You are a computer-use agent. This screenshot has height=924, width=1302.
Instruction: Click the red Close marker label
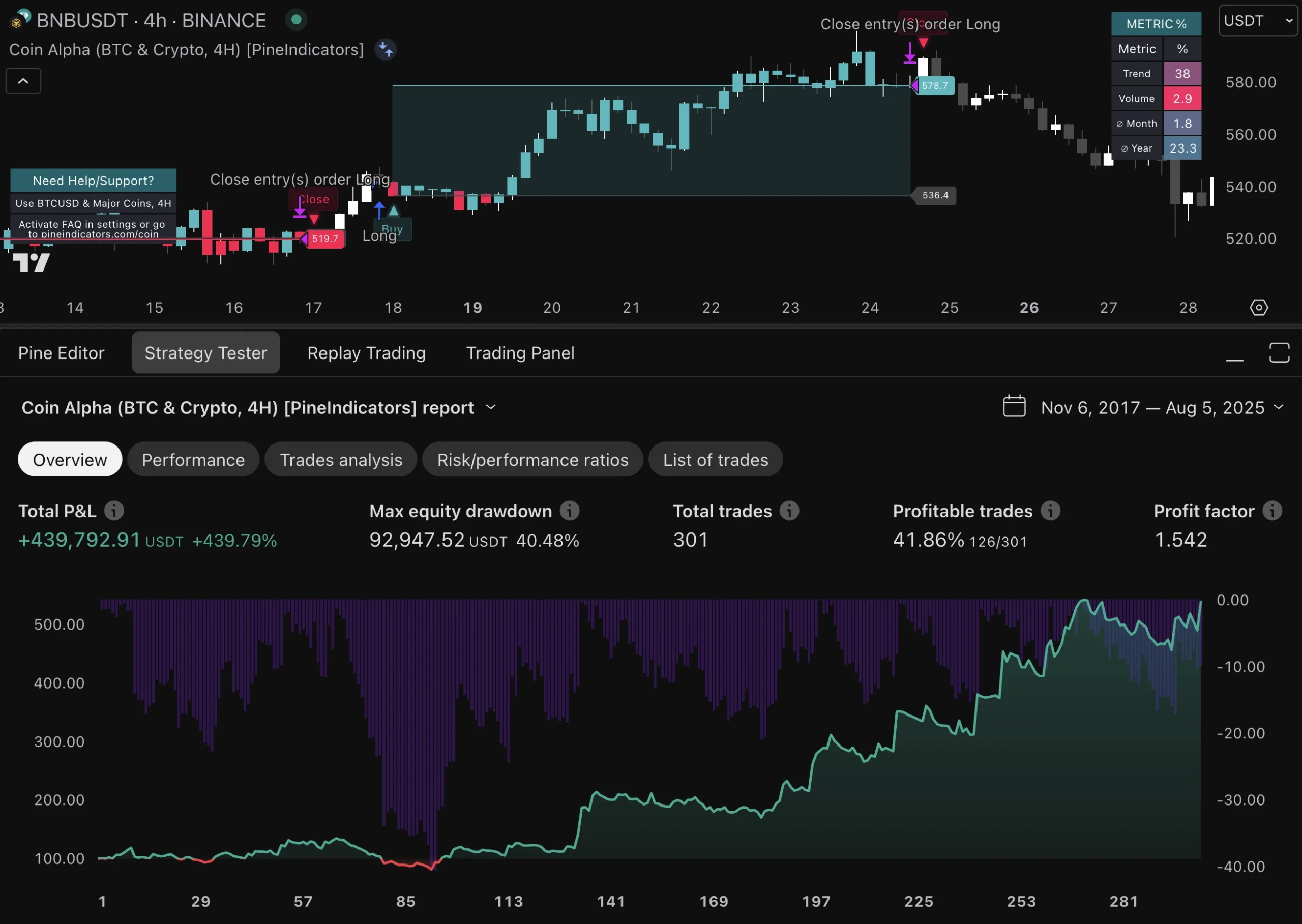tap(314, 200)
